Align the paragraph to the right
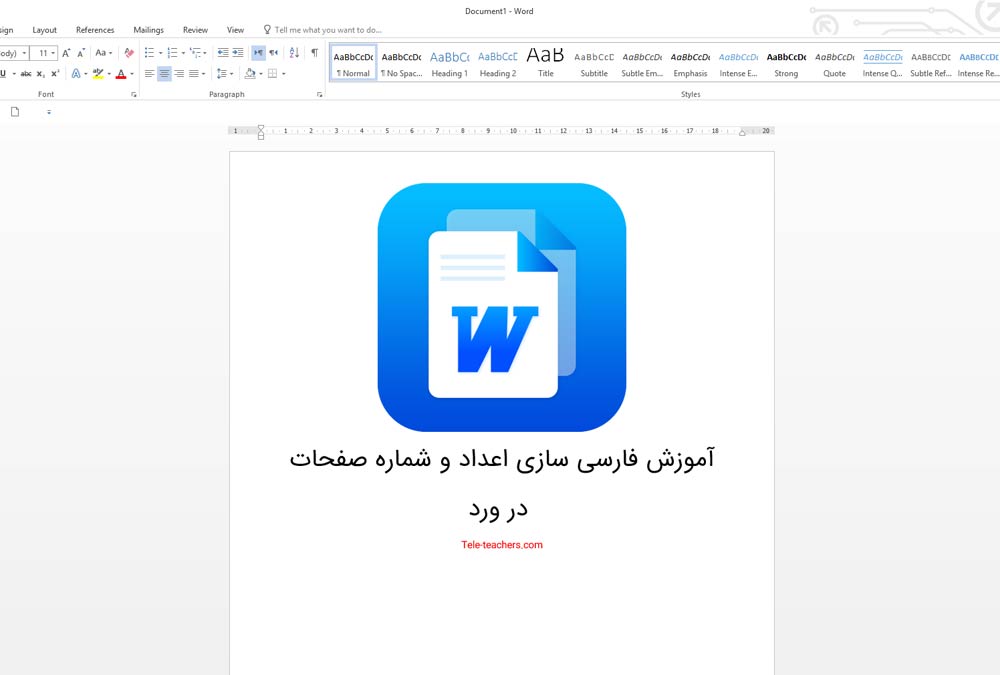Viewport: 1000px width, 675px height. tap(179, 74)
